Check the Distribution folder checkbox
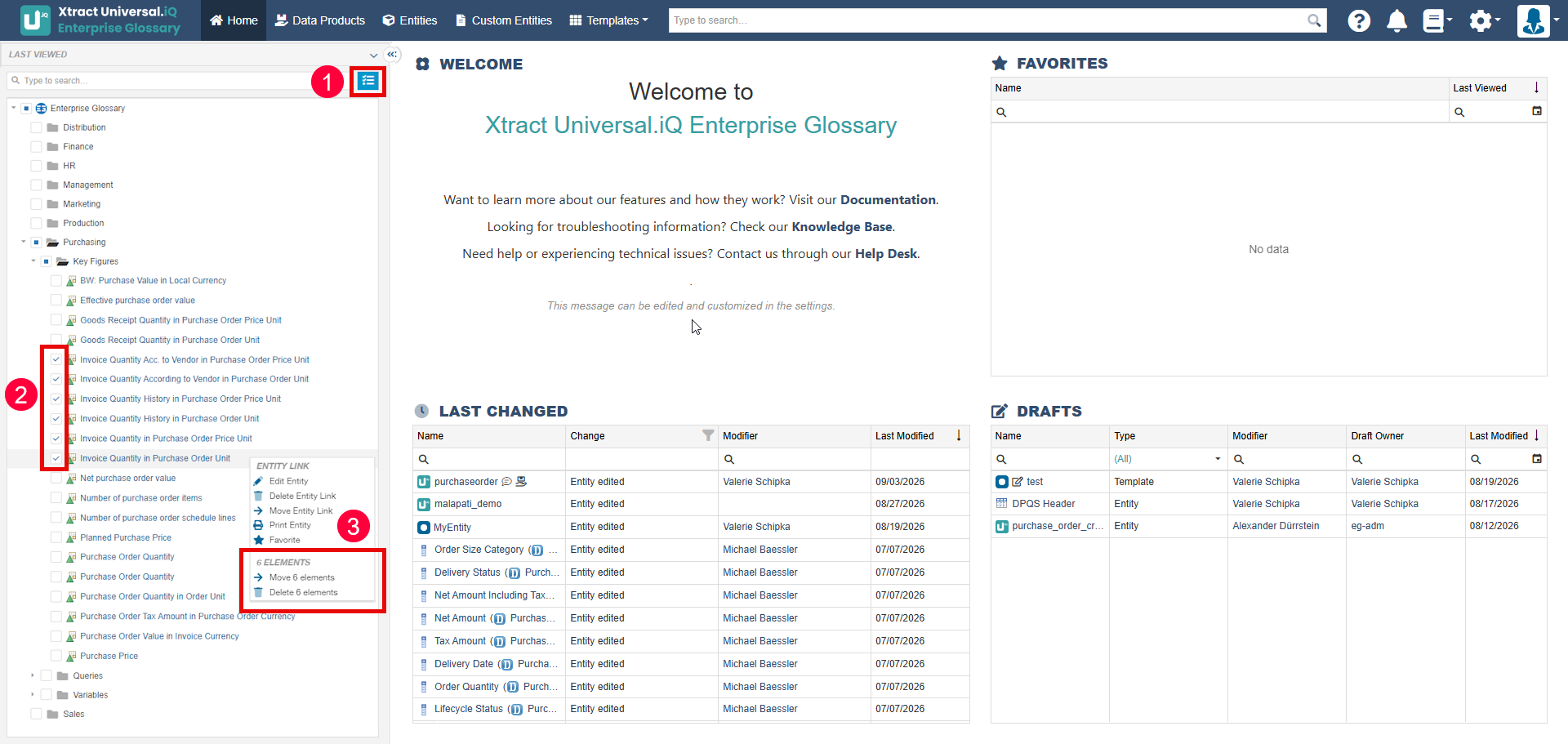 (36, 127)
